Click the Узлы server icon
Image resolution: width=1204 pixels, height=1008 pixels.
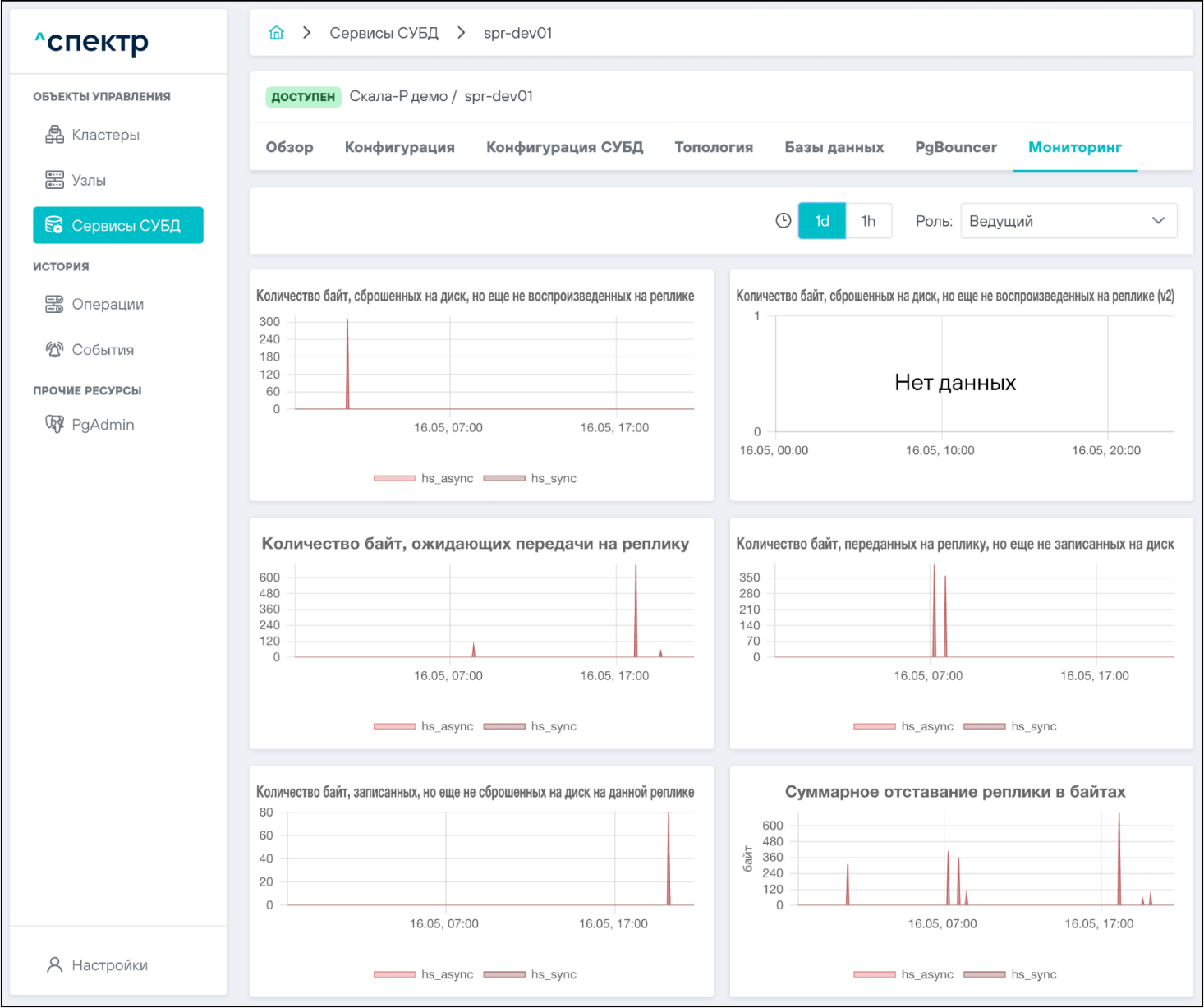pos(54,180)
